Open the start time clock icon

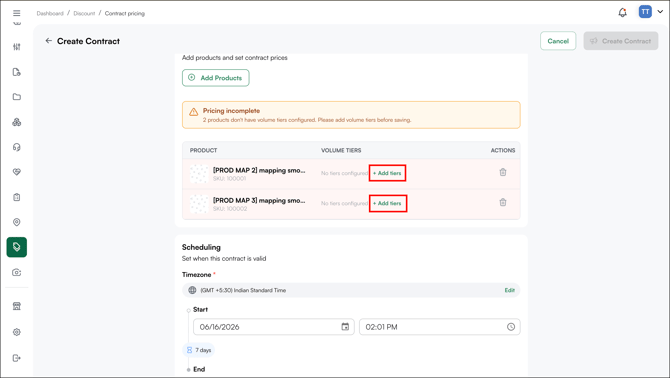tap(511, 327)
